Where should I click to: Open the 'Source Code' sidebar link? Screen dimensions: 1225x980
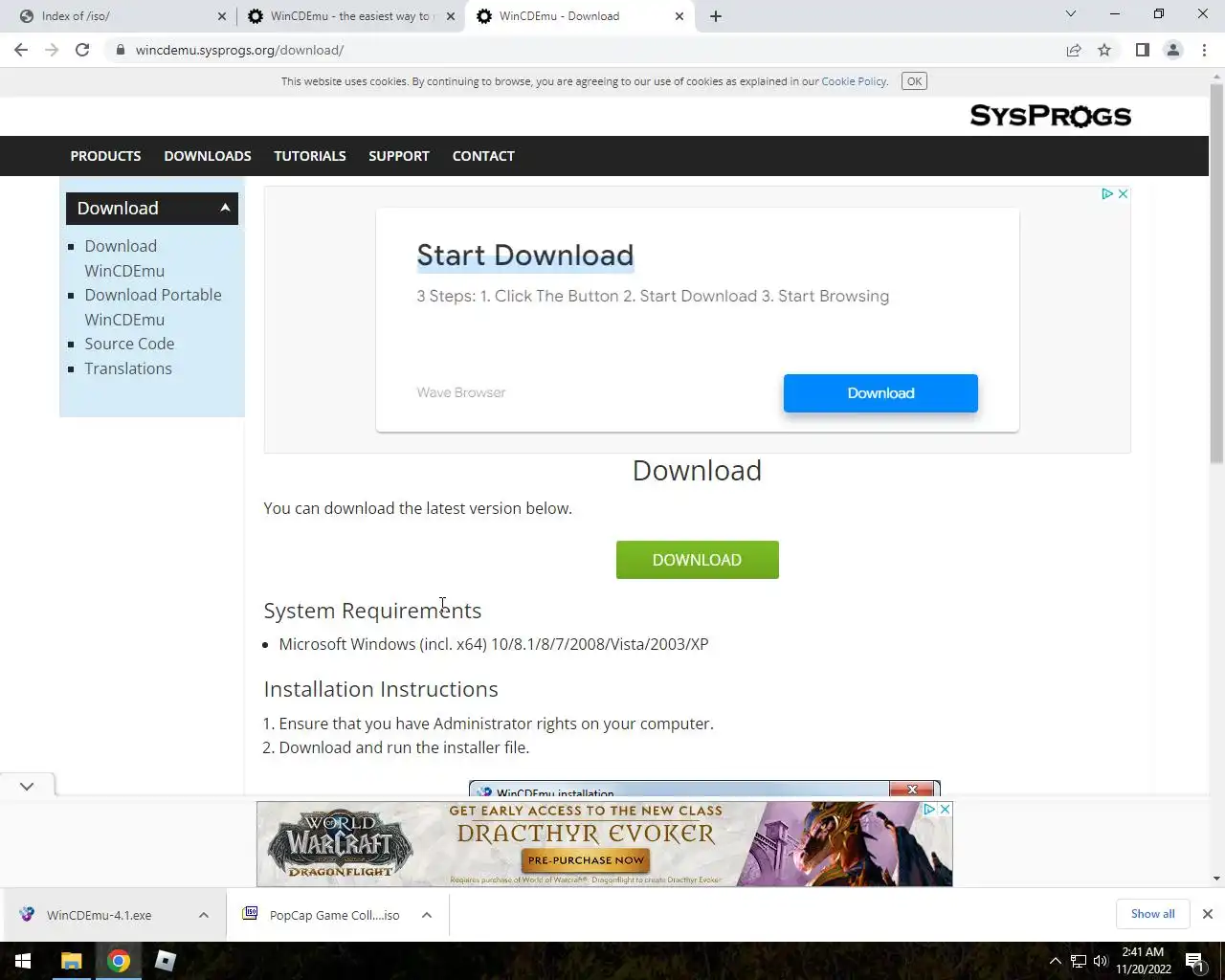pyautogui.click(x=129, y=344)
